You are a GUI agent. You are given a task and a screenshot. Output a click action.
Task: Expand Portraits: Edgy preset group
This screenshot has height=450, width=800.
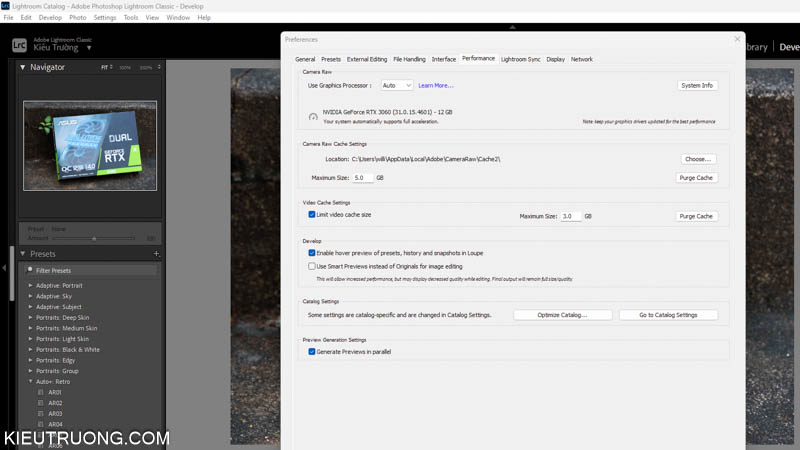[30, 360]
